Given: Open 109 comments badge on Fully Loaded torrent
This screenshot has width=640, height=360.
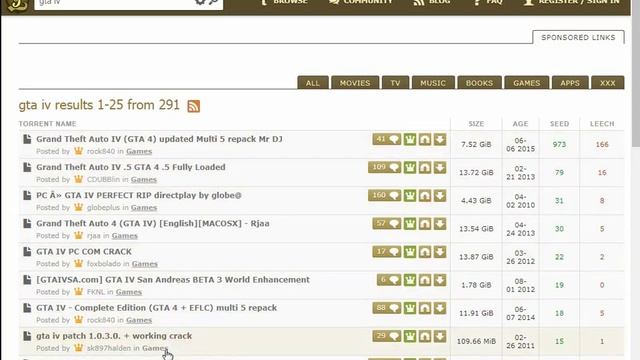Looking at the screenshot, I should pyautogui.click(x=384, y=167).
